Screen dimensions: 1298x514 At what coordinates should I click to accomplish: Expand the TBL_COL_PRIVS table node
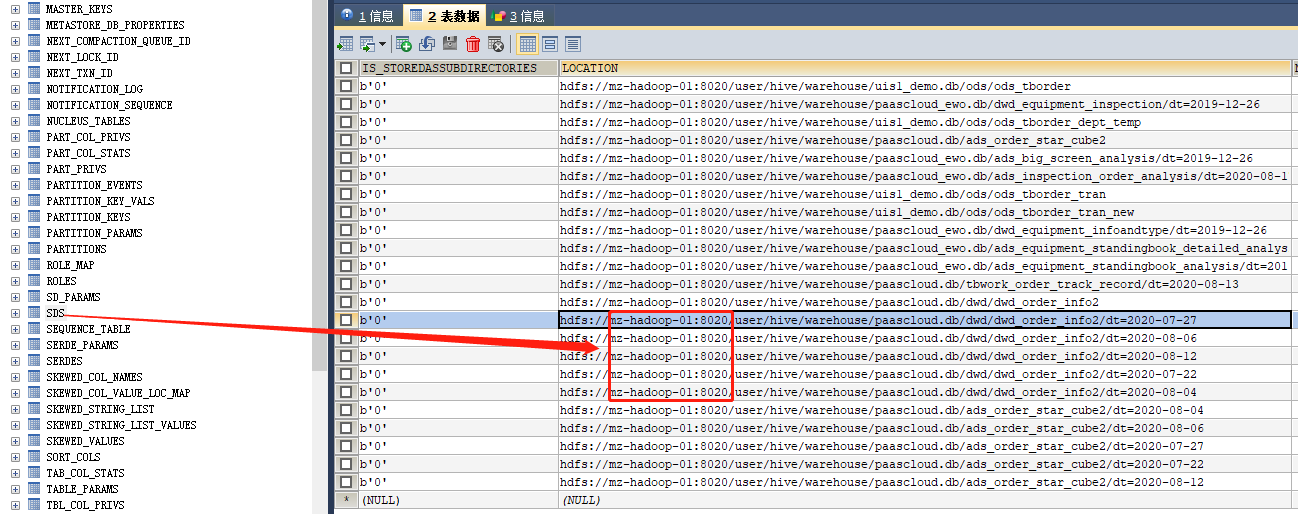pyautogui.click(x=15, y=505)
